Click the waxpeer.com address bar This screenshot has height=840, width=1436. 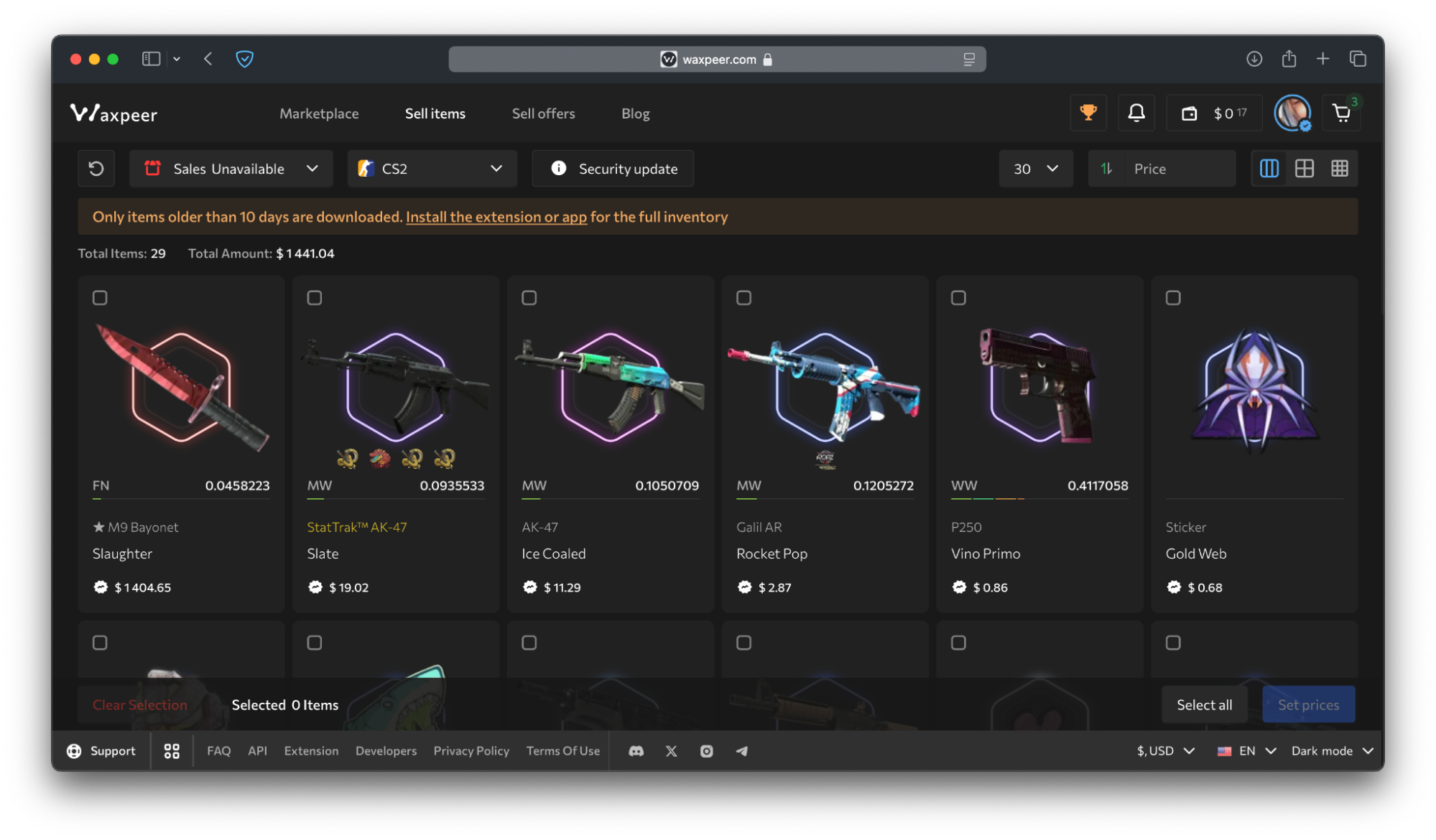[717, 60]
